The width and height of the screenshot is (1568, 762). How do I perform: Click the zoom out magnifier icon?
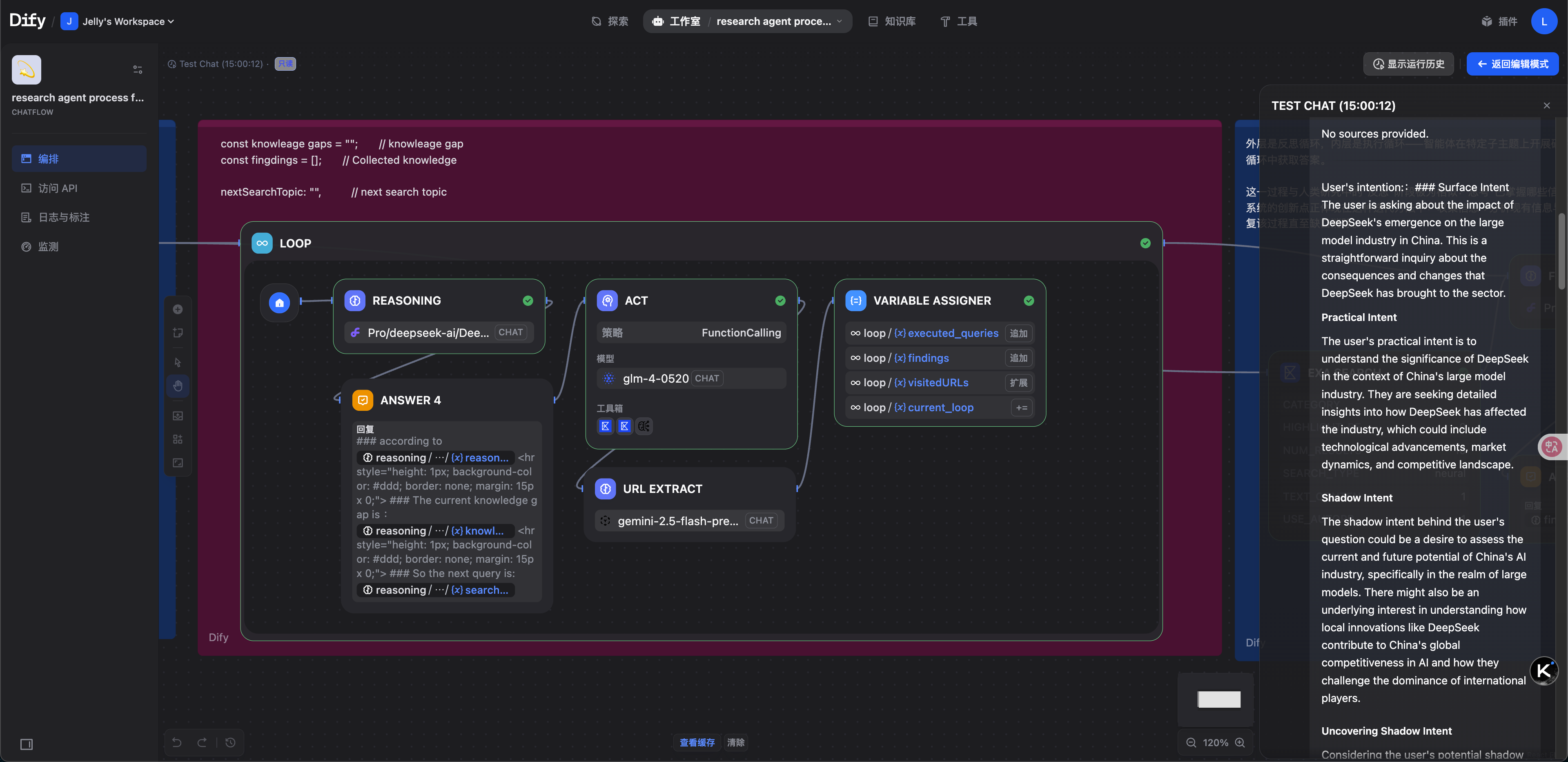(x=1191, y=742)
